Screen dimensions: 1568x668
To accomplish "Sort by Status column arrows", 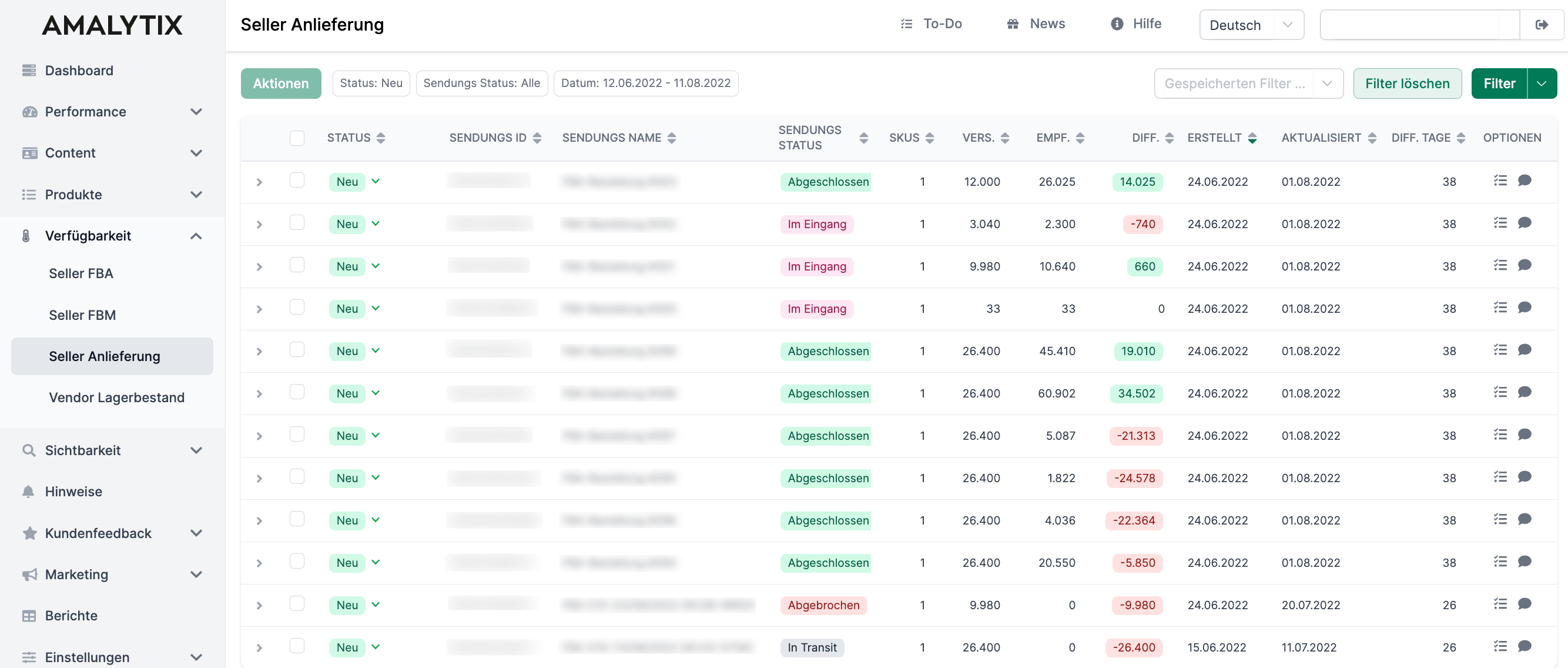I will 380,138.
